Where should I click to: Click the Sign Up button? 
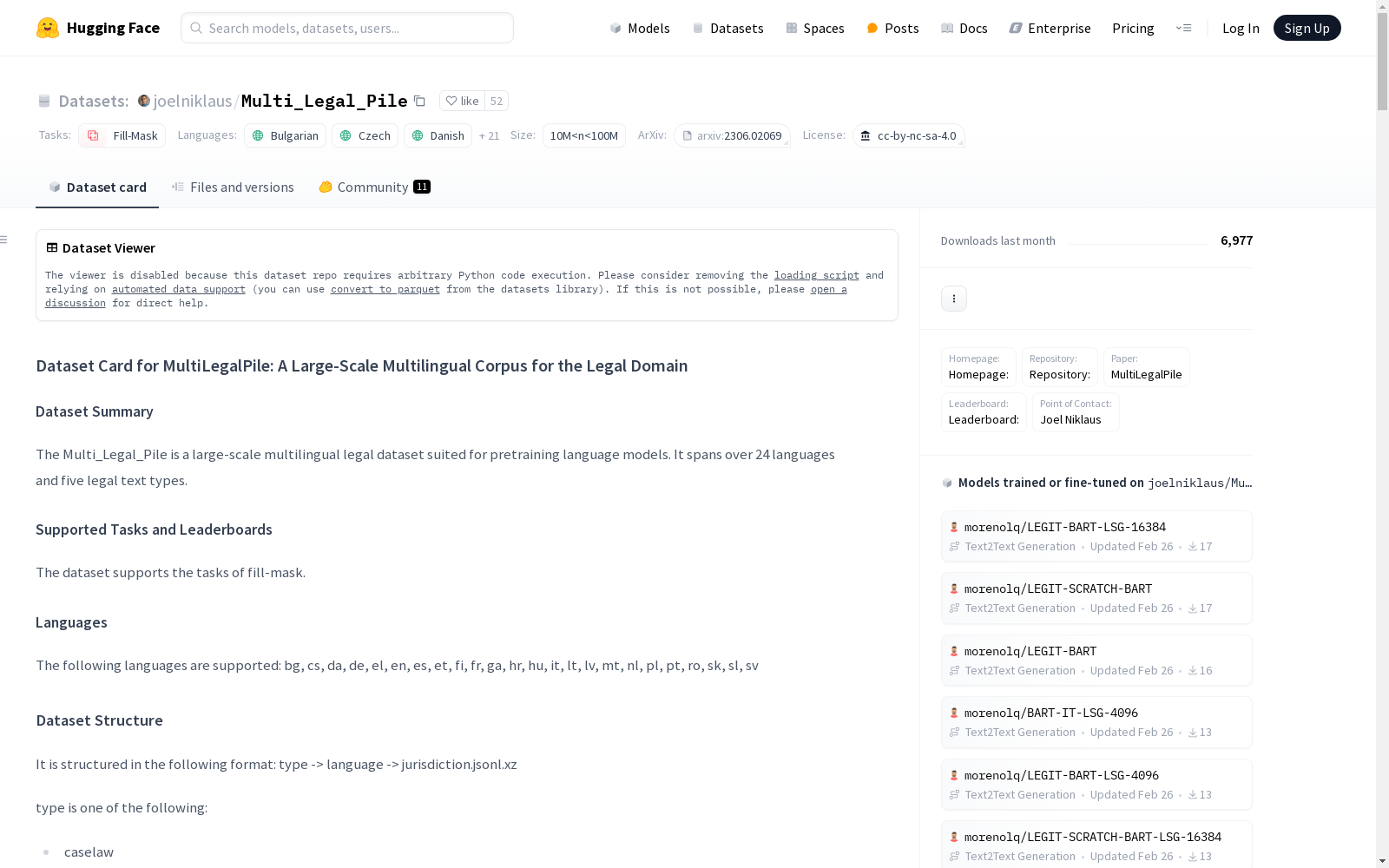pyautogui.click(x=1307, y=28)
